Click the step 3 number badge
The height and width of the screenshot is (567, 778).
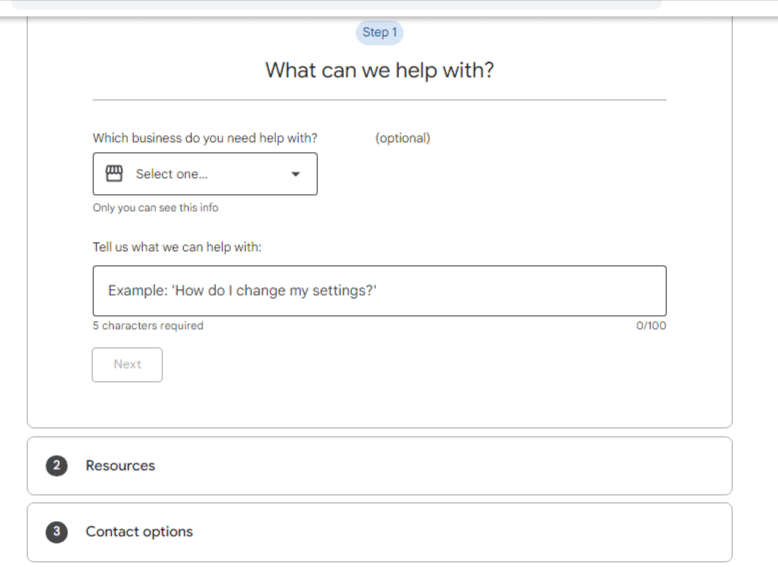pos(57,532)
